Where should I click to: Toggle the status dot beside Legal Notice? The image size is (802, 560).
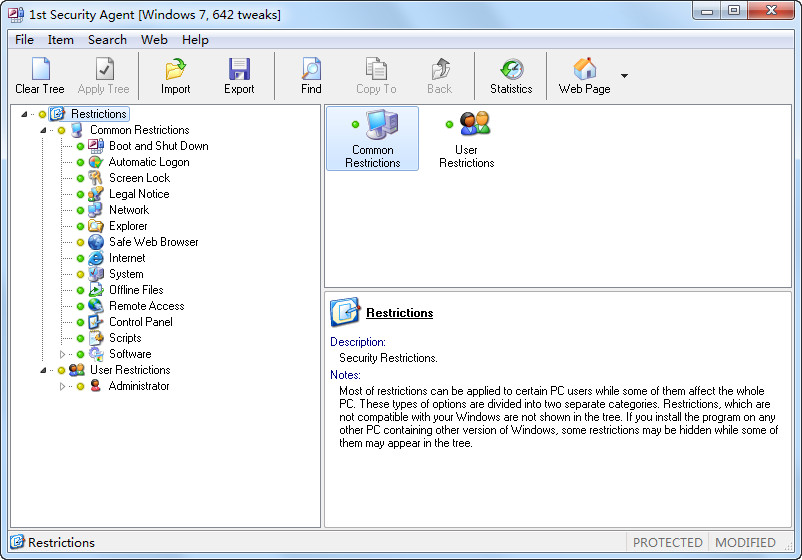click(80, 194)
